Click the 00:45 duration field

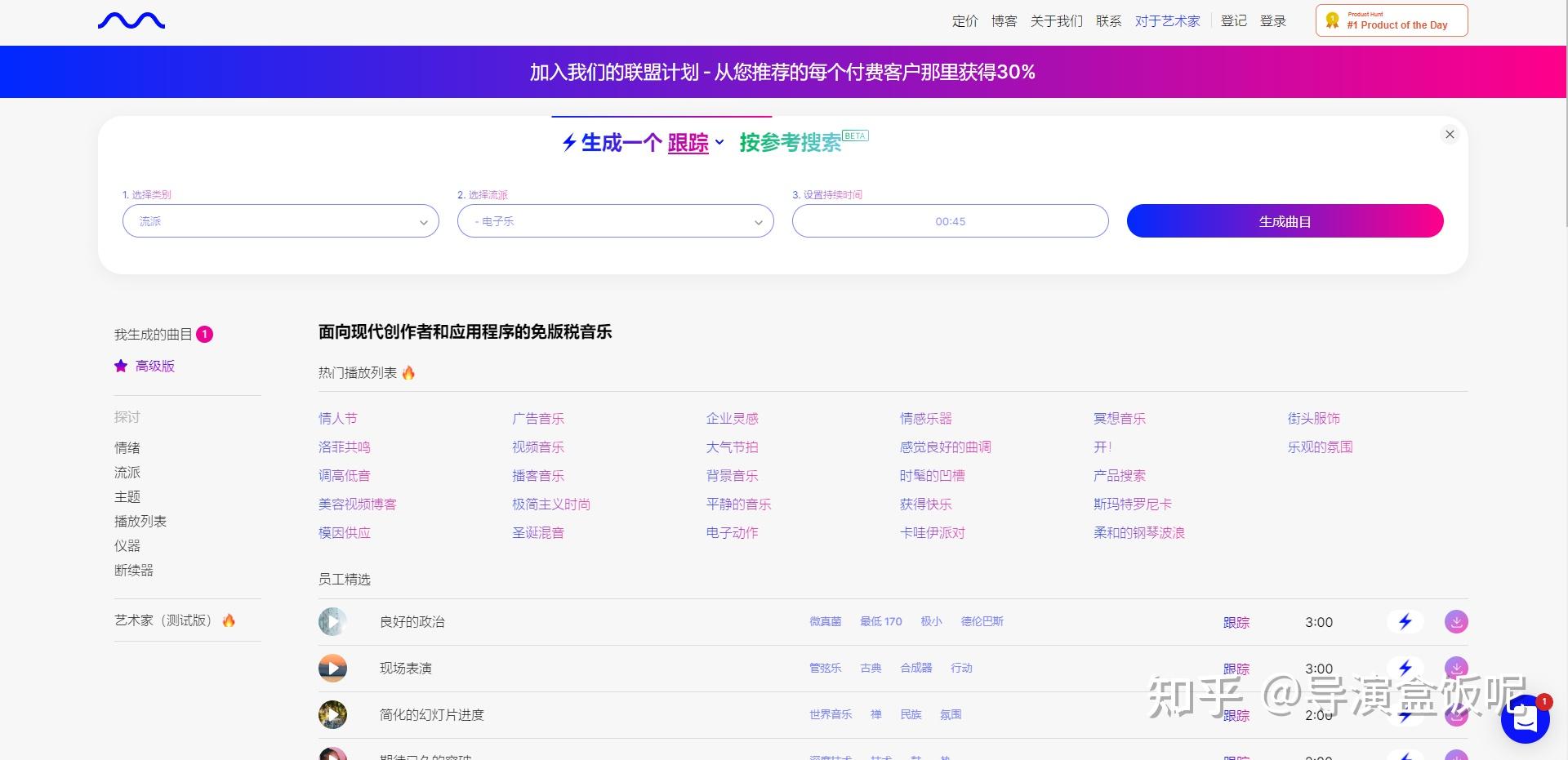point(950,220)
